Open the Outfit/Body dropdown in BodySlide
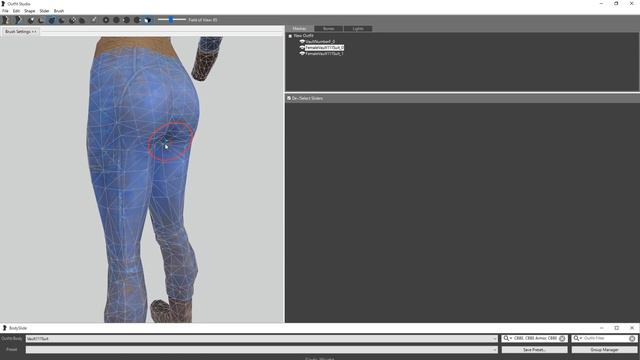 point(262,338)
